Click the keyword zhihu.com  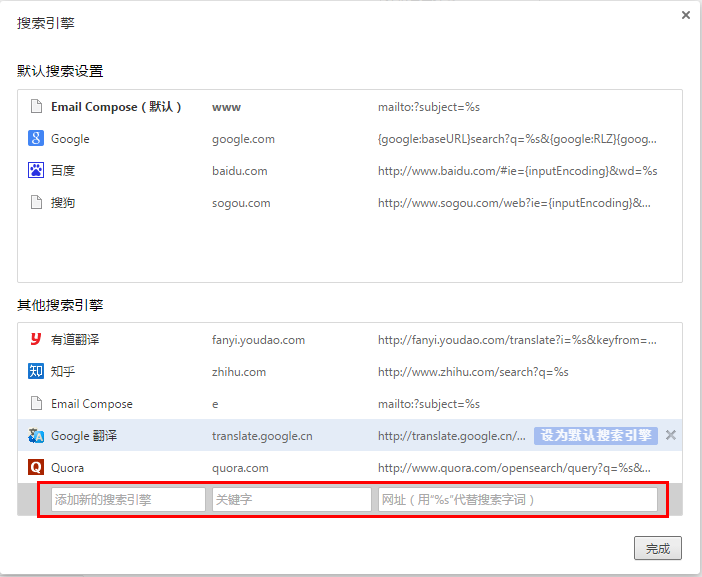(x=239, y=372)
